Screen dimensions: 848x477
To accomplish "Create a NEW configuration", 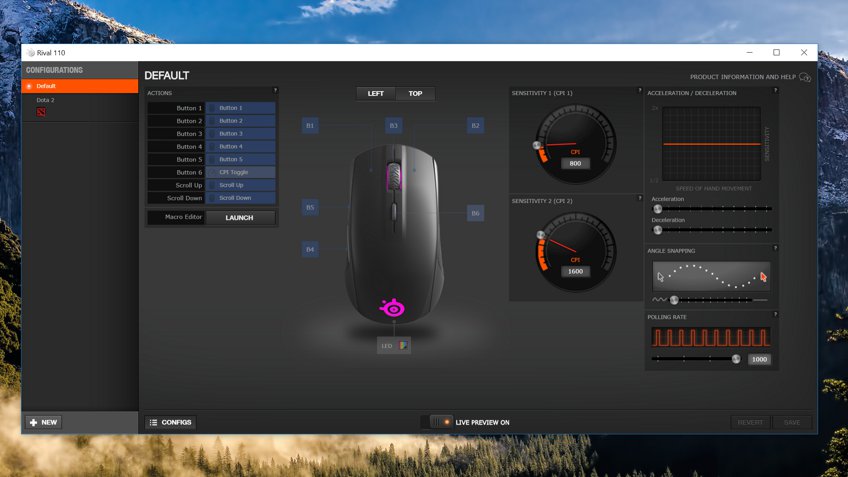I will coord(43,422).
